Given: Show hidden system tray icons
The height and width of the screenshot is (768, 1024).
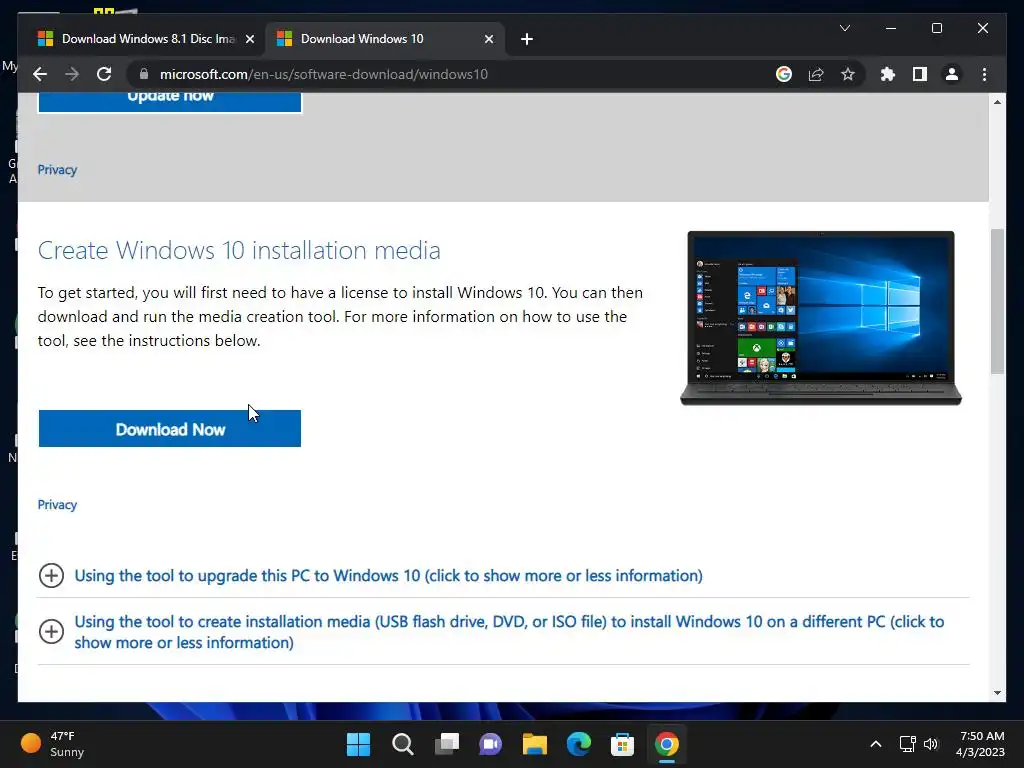Looking at the screenshot, I should point(876,744).
